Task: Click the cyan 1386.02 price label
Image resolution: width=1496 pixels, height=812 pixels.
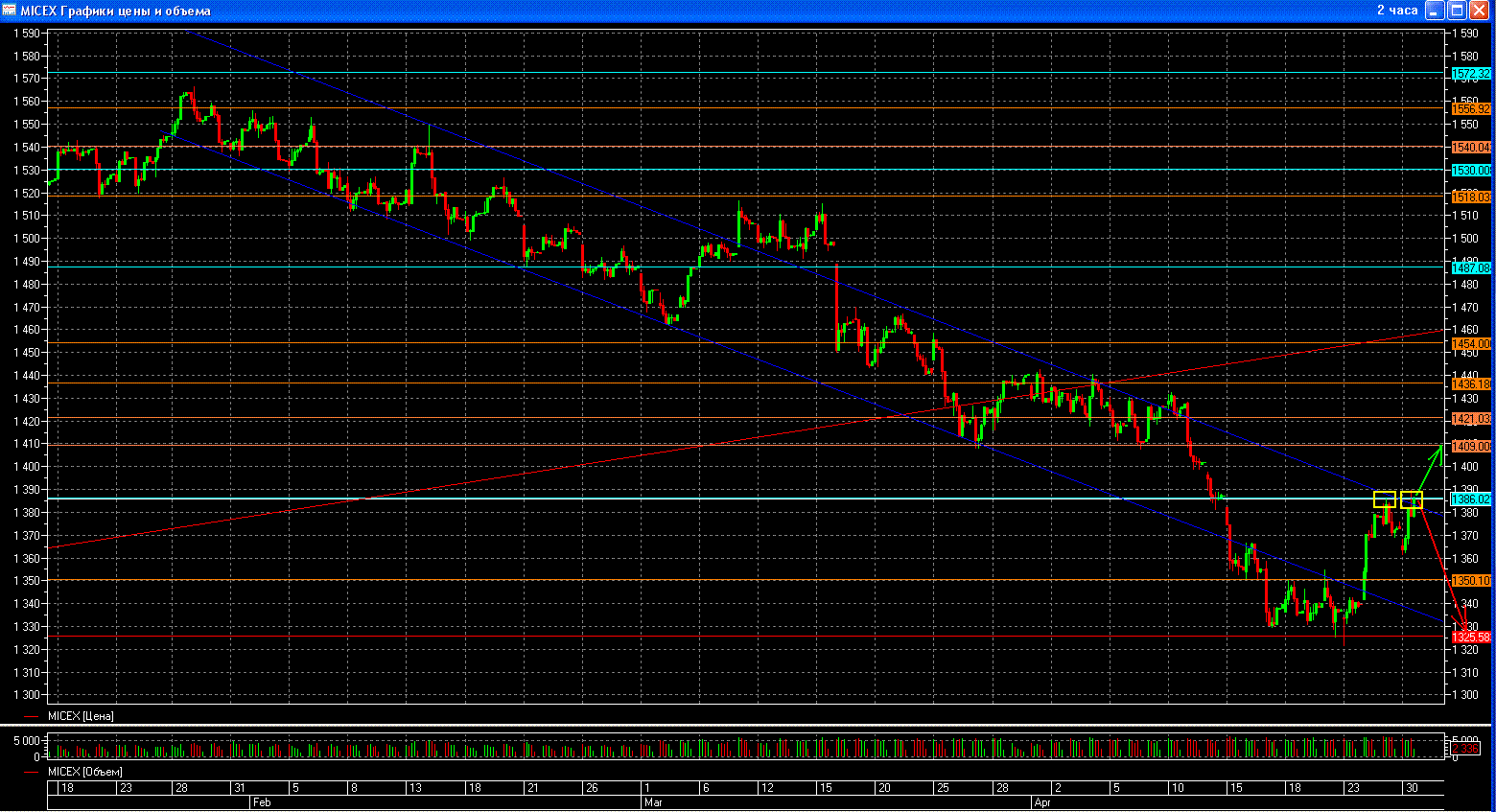Action: click(1471, 499)
